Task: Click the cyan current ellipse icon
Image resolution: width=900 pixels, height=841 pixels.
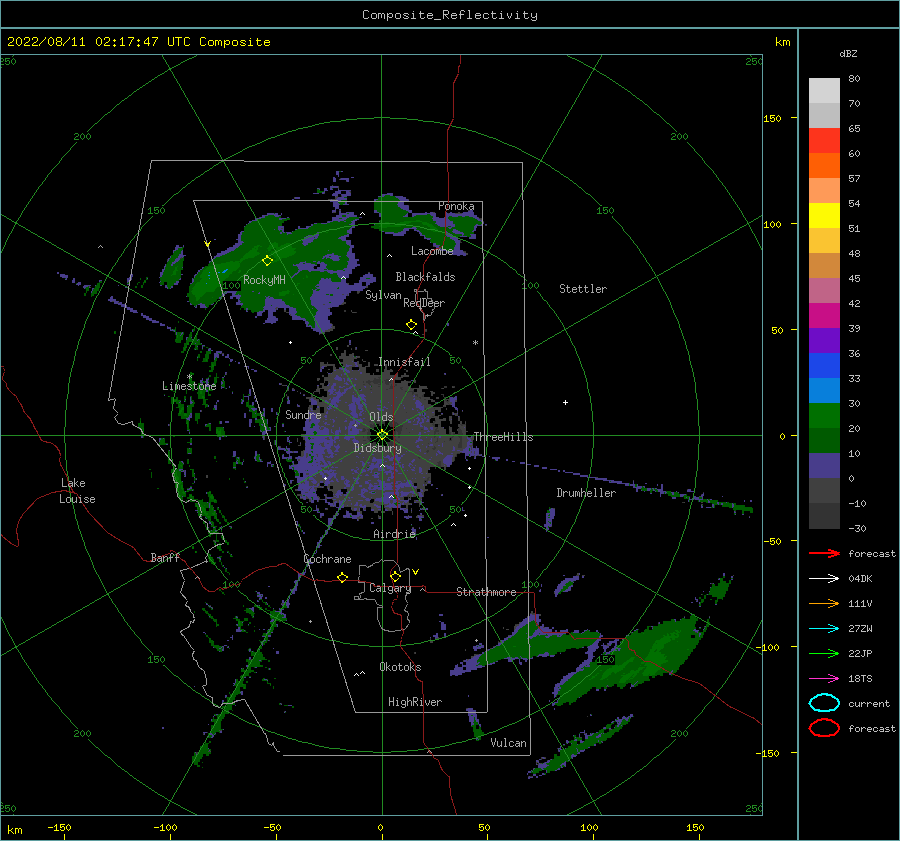Action: coord(824,703)
